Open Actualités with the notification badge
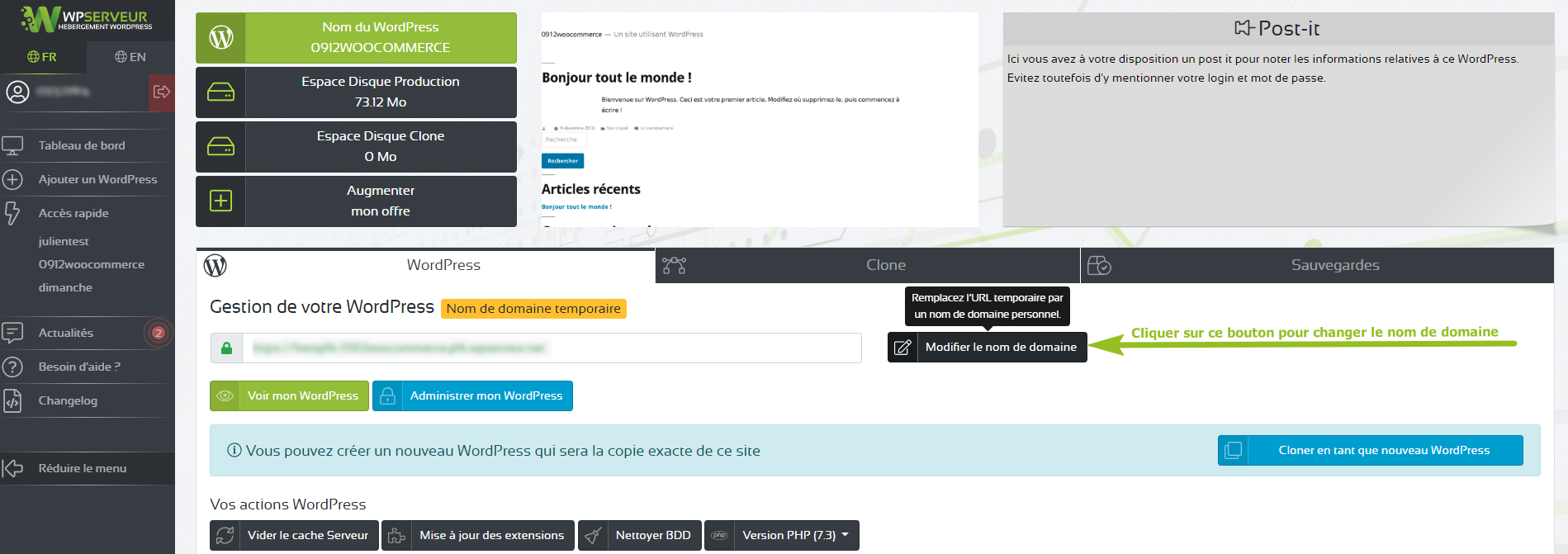1568x554 pixels. click(x=66, y=333)
